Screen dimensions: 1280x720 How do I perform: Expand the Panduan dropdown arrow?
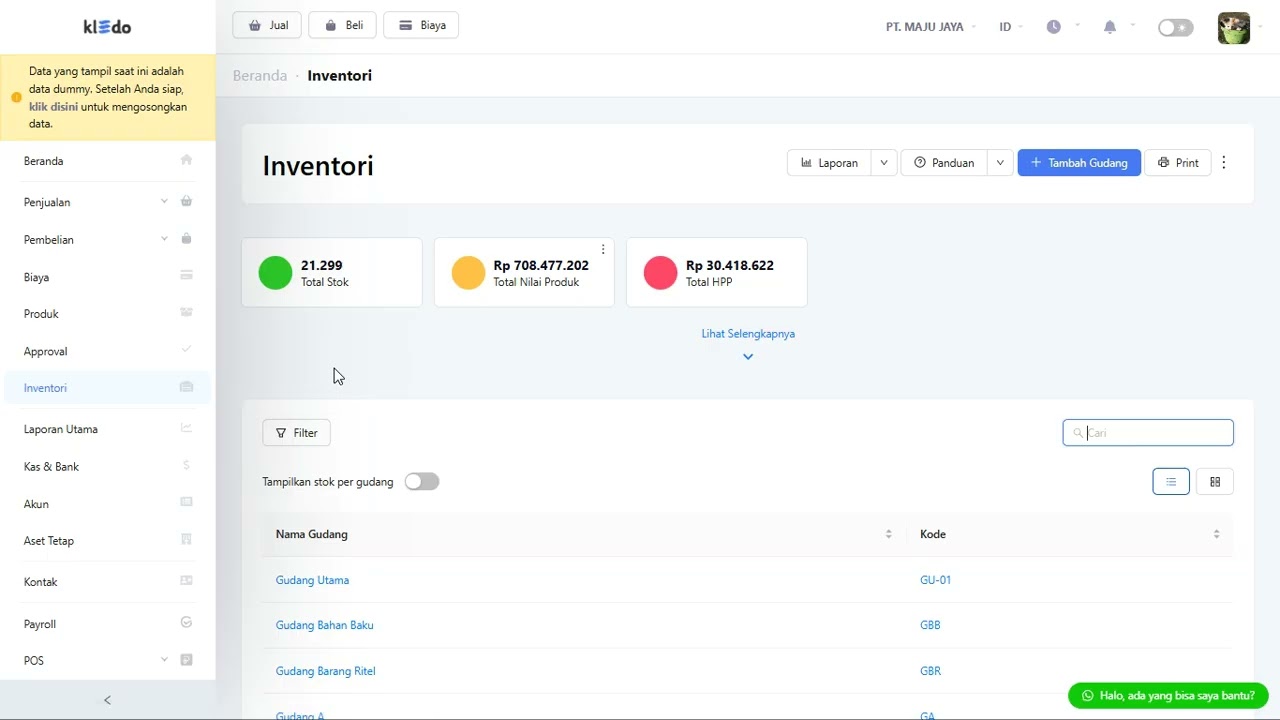pos(1000,163)
